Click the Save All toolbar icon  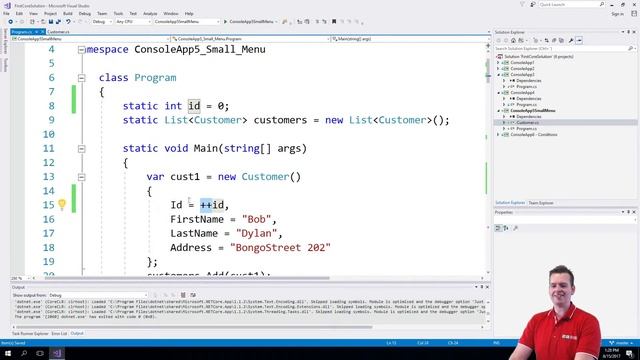(x=58, y=22)
